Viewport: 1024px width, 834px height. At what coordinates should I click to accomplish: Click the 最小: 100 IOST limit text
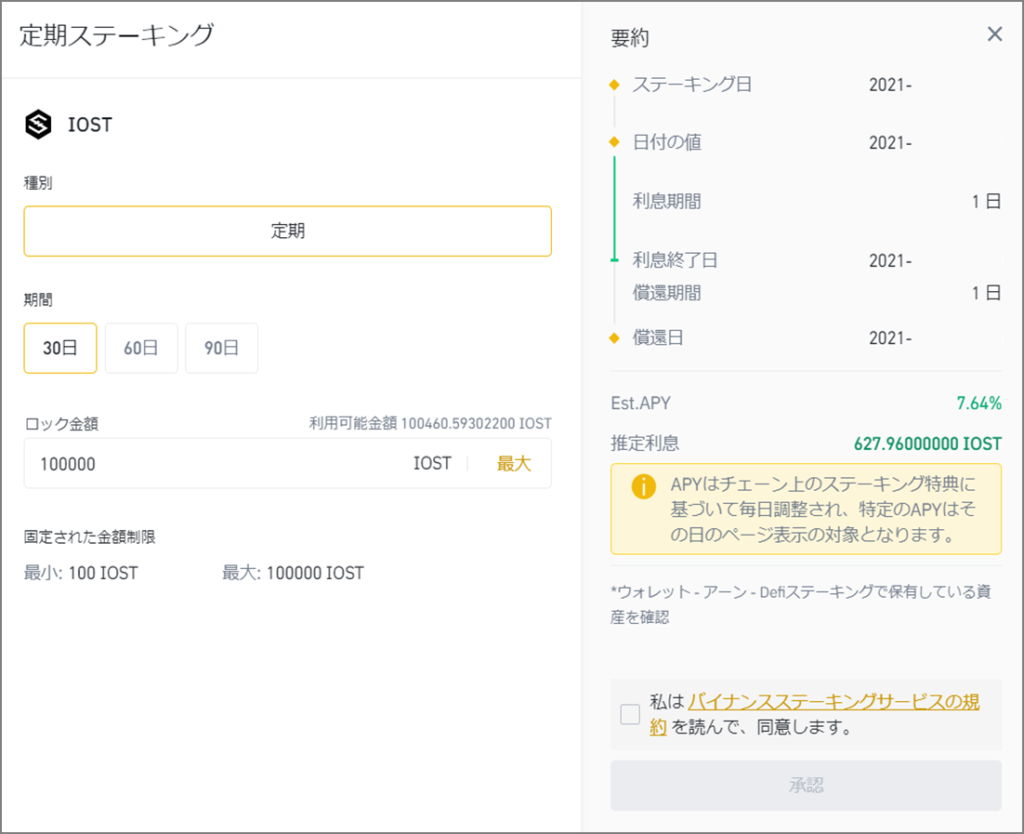tap(81, 573)
